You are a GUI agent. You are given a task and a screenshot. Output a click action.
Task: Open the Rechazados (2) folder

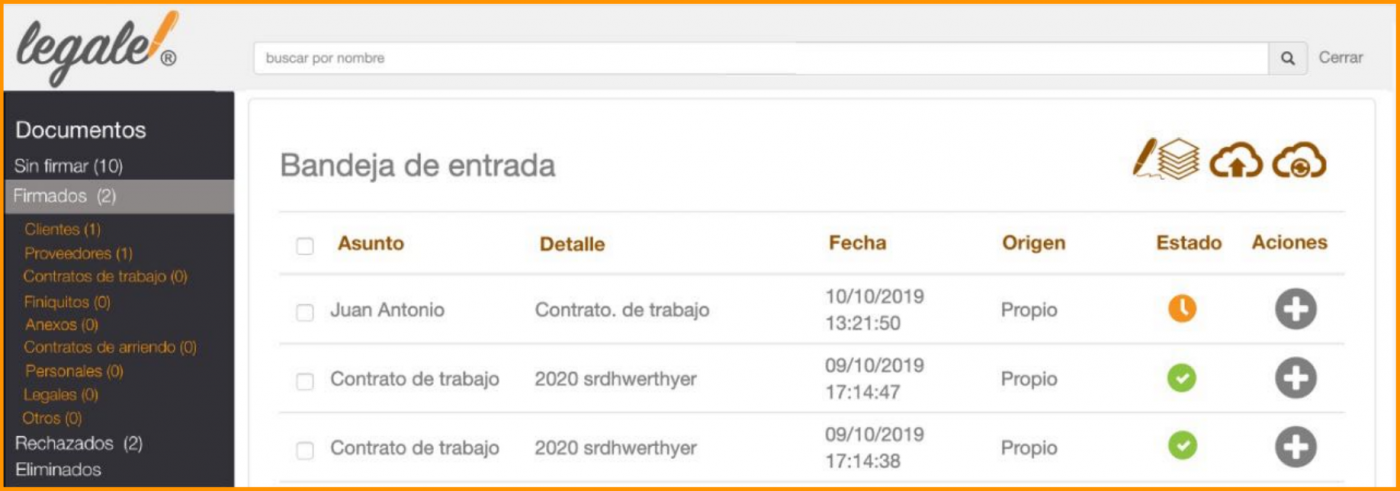(x=79, y=443)
